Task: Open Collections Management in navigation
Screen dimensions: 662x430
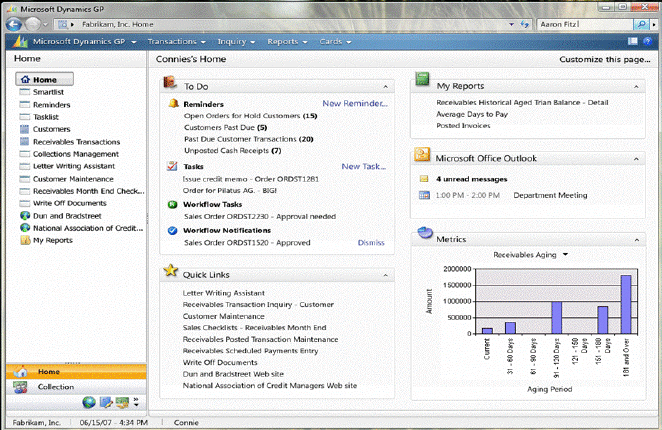Action: [x=76, y=154]
